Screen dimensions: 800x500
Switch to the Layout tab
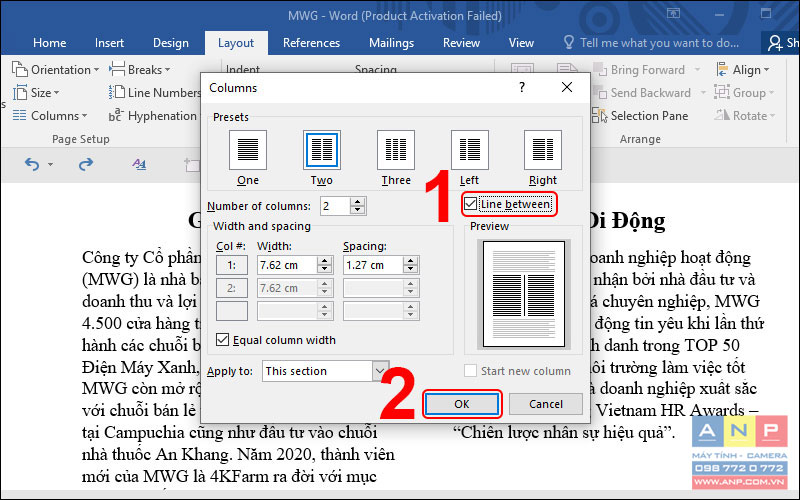click(236, 43)
